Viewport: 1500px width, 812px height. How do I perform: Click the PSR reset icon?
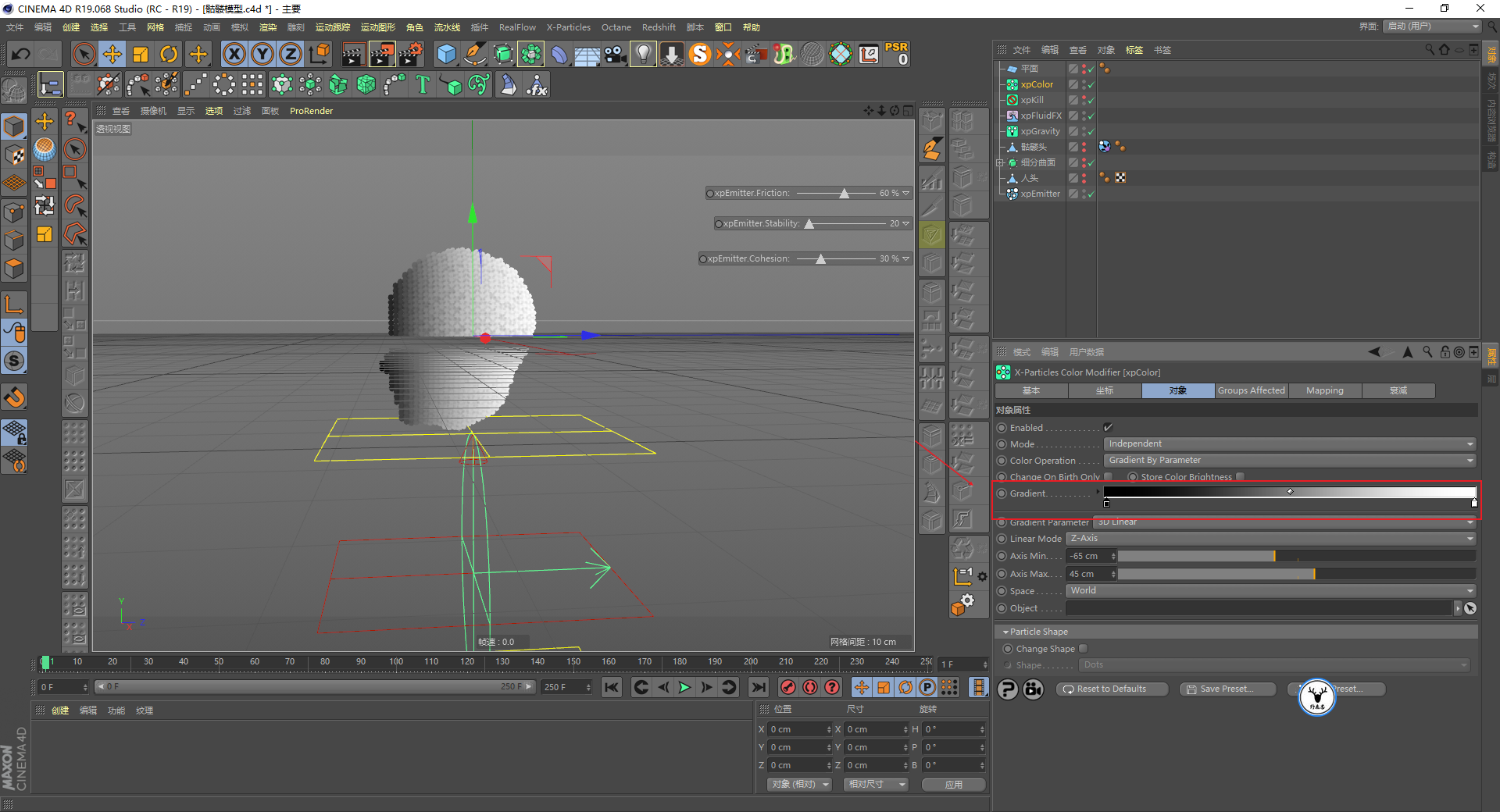(897, 54)
